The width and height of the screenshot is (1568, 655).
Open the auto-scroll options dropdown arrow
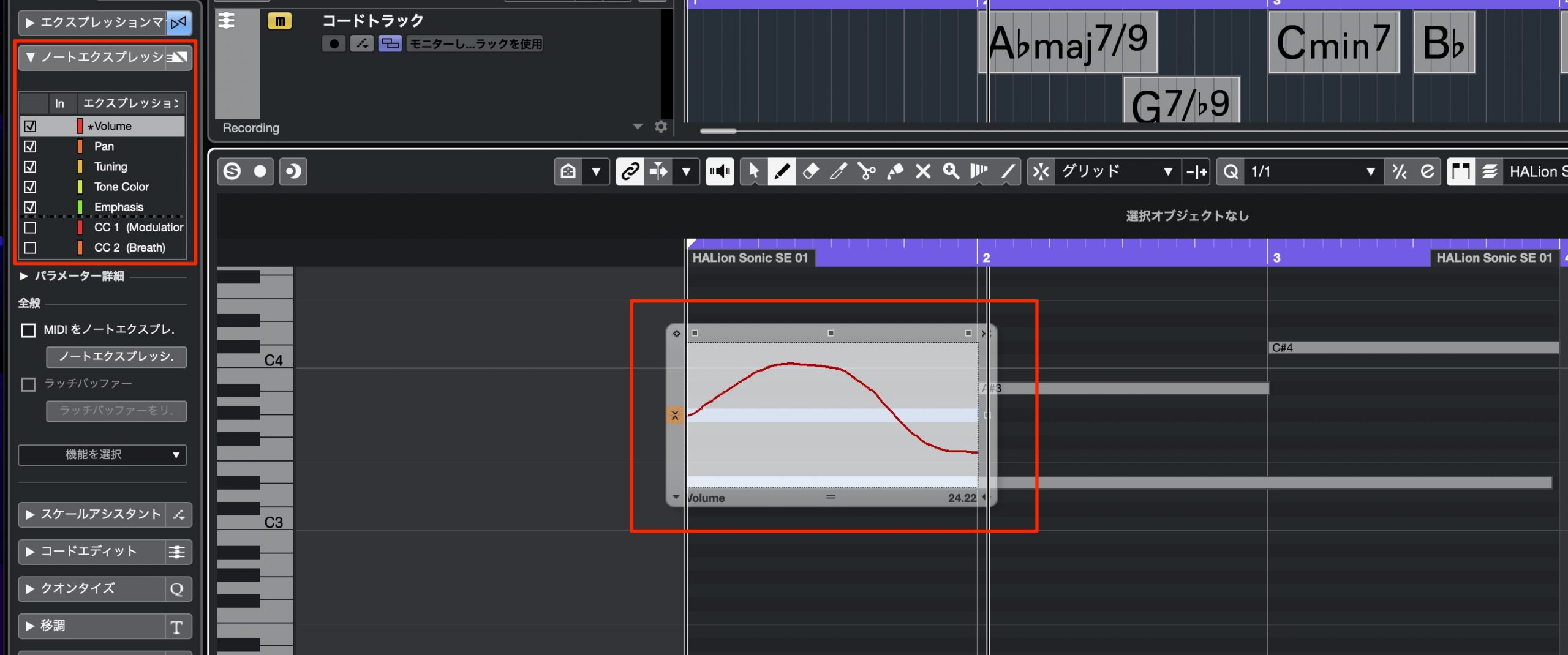[x=687, y=171]
